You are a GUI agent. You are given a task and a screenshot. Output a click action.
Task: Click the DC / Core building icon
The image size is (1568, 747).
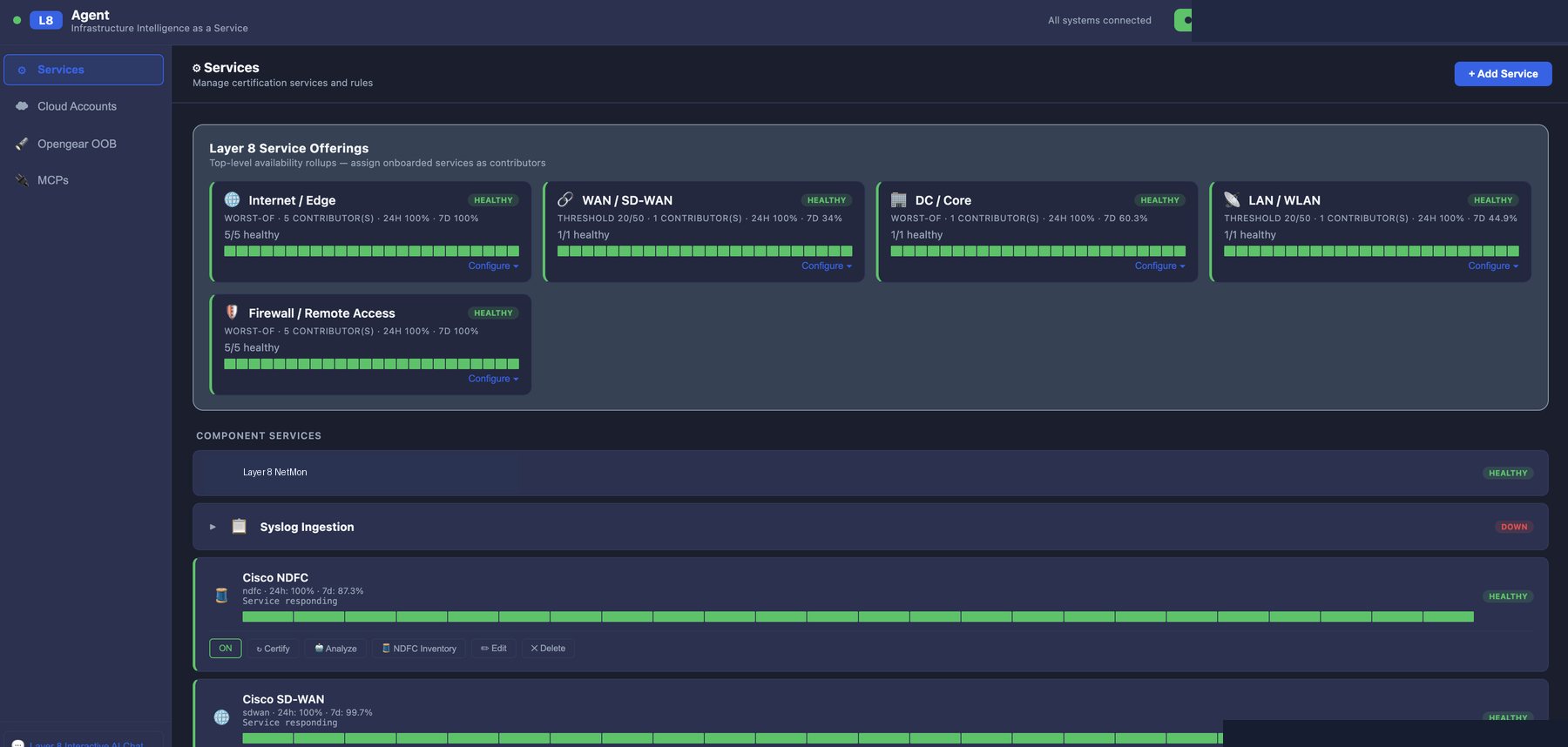click(x=899, y=199)
